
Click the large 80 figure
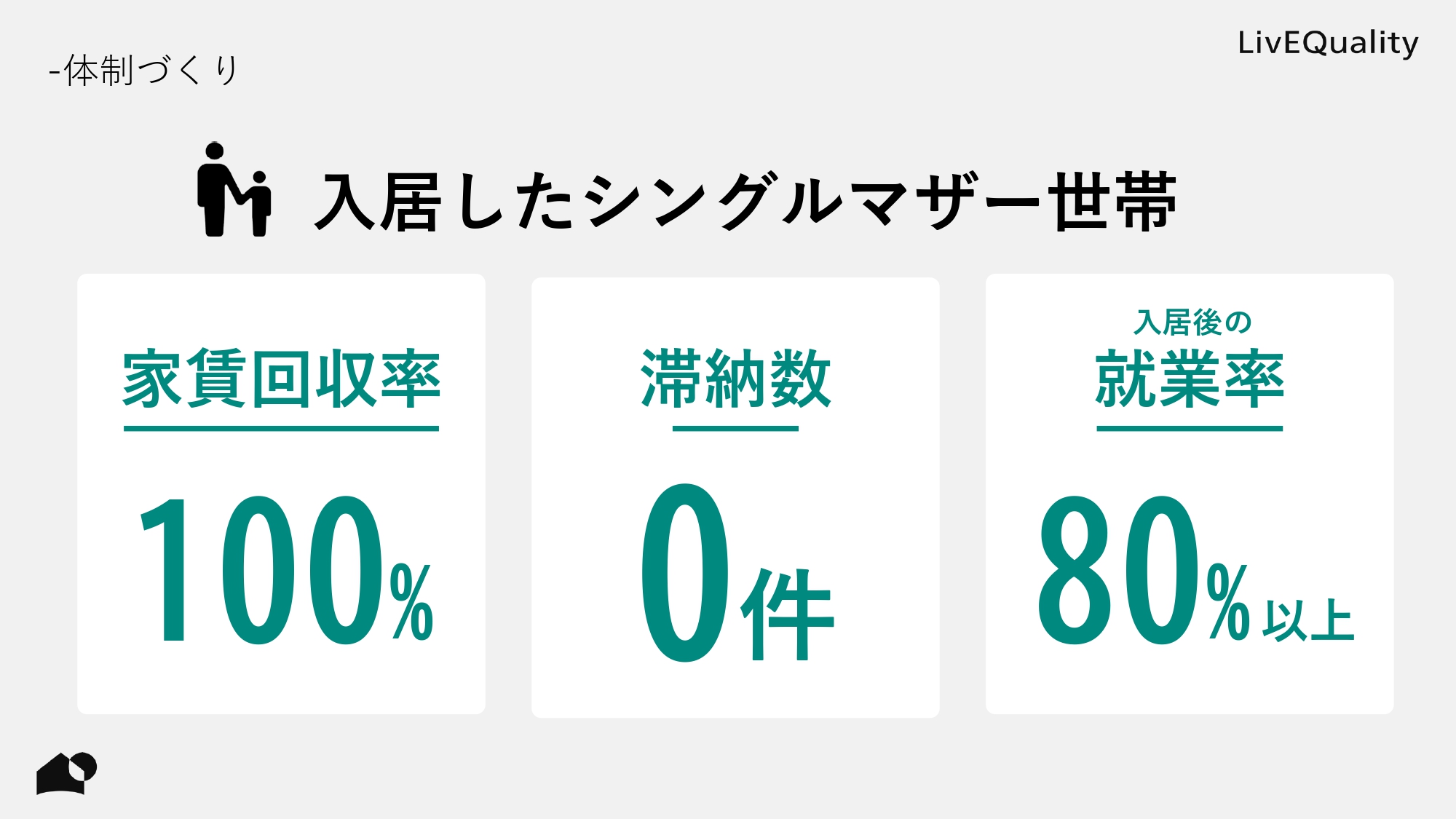coord(1117,570)
